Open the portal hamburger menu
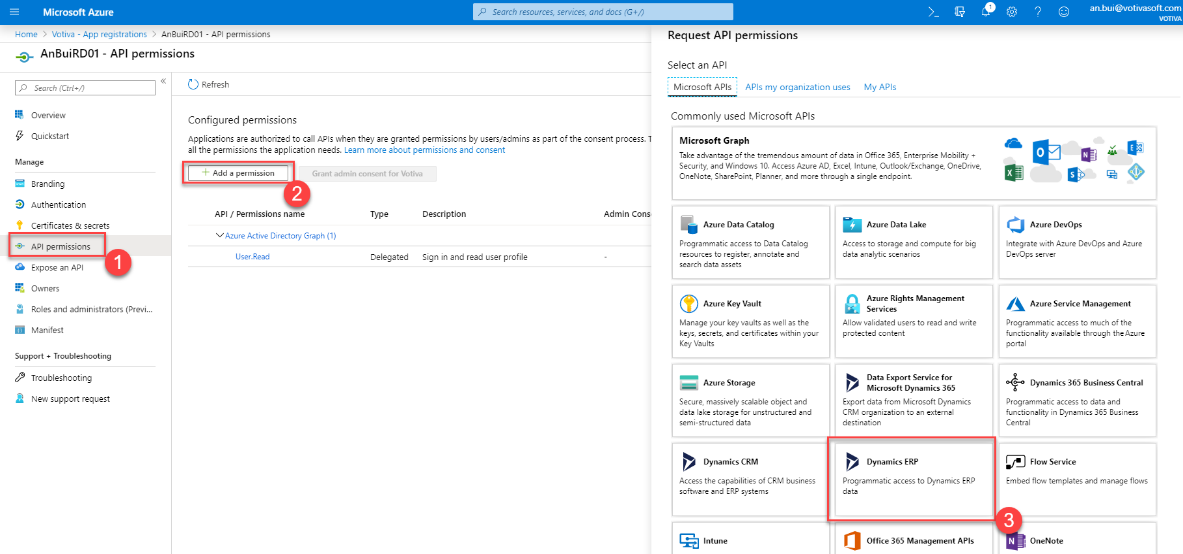1183x554 pixels. tap(14, 12)
